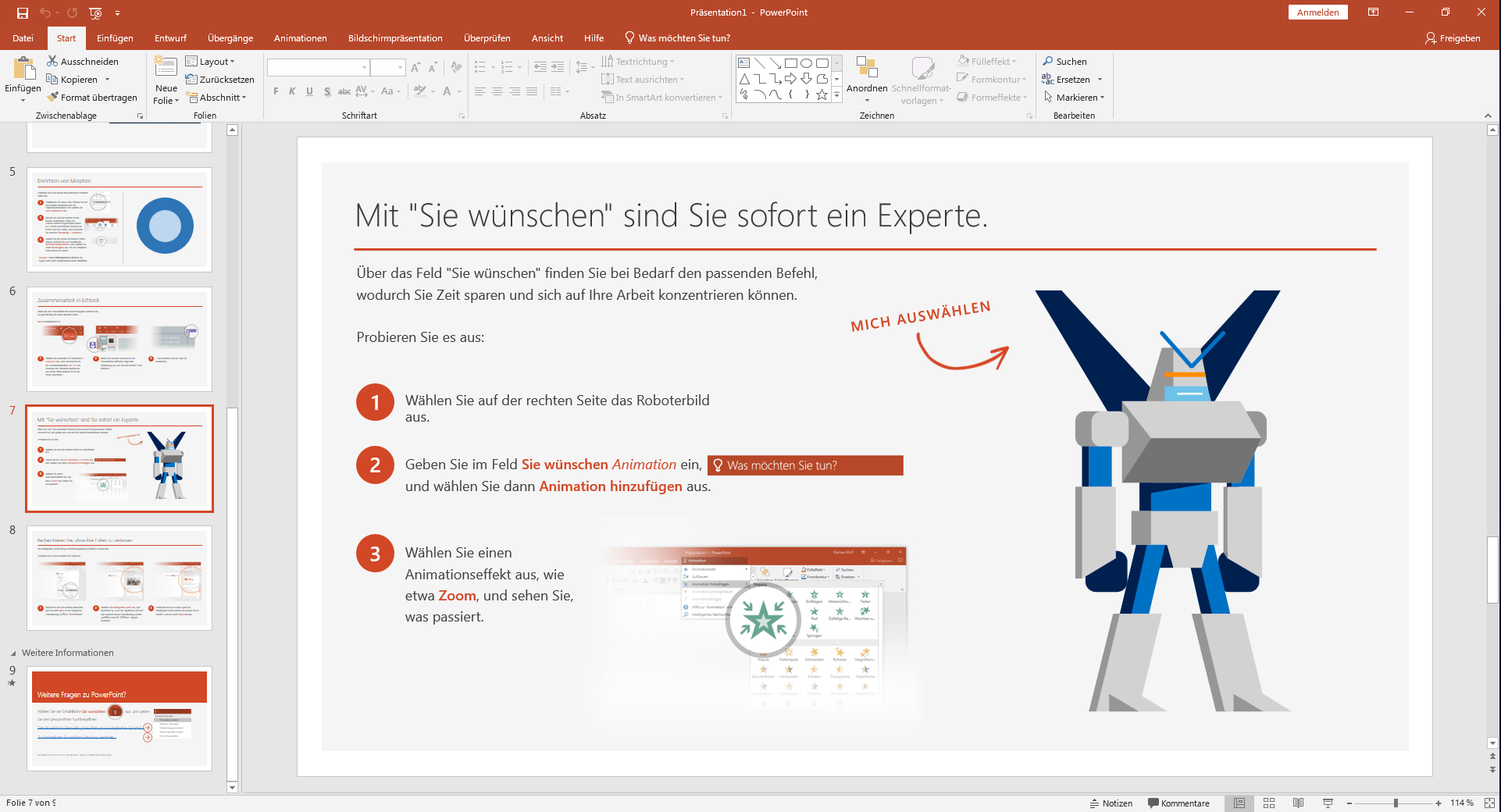1501x812 pixels.
Task: Click the Save icon in quick access toolbar
Action: tap(22, 12)
